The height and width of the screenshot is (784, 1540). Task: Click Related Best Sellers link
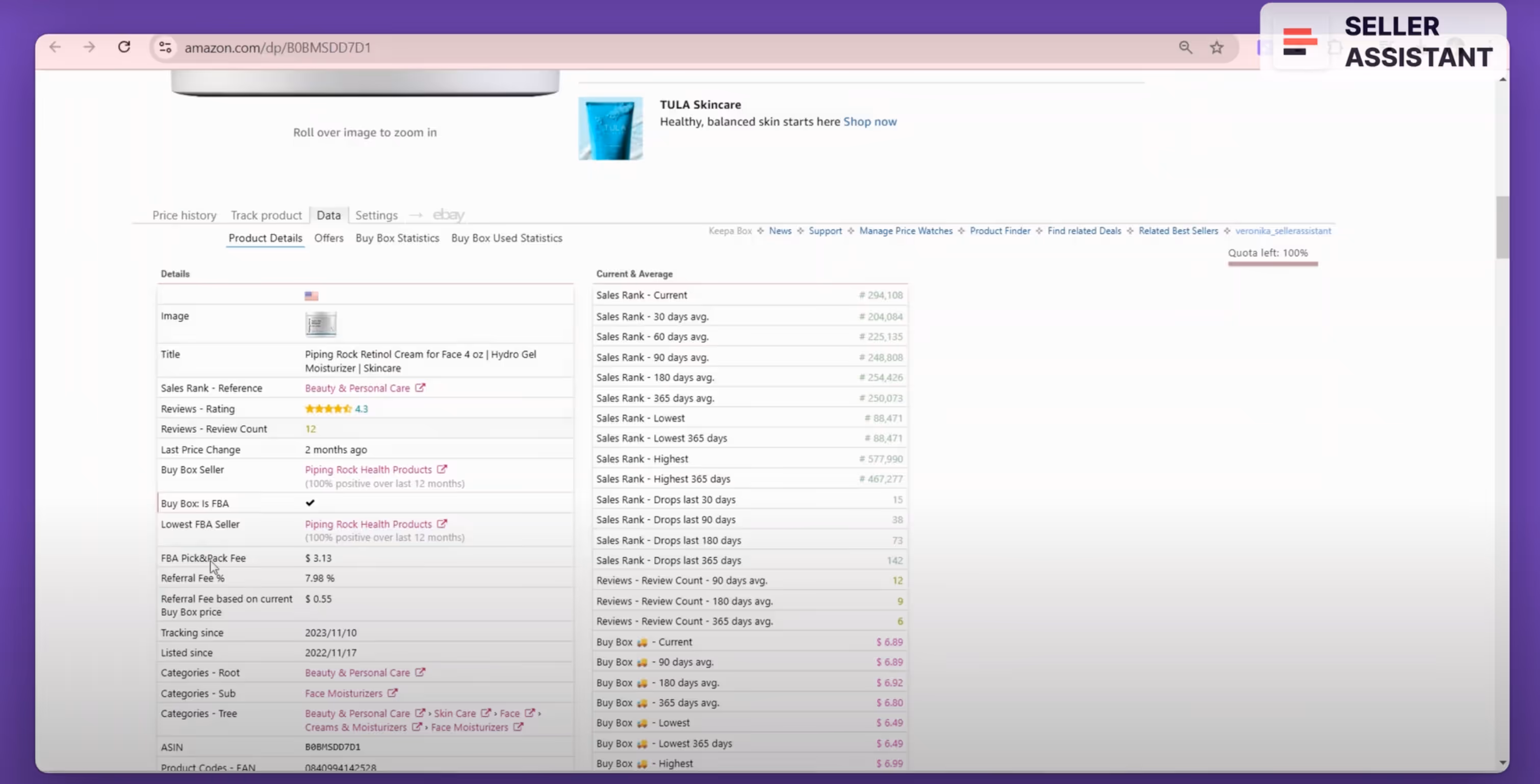[x=1178, y=230]
